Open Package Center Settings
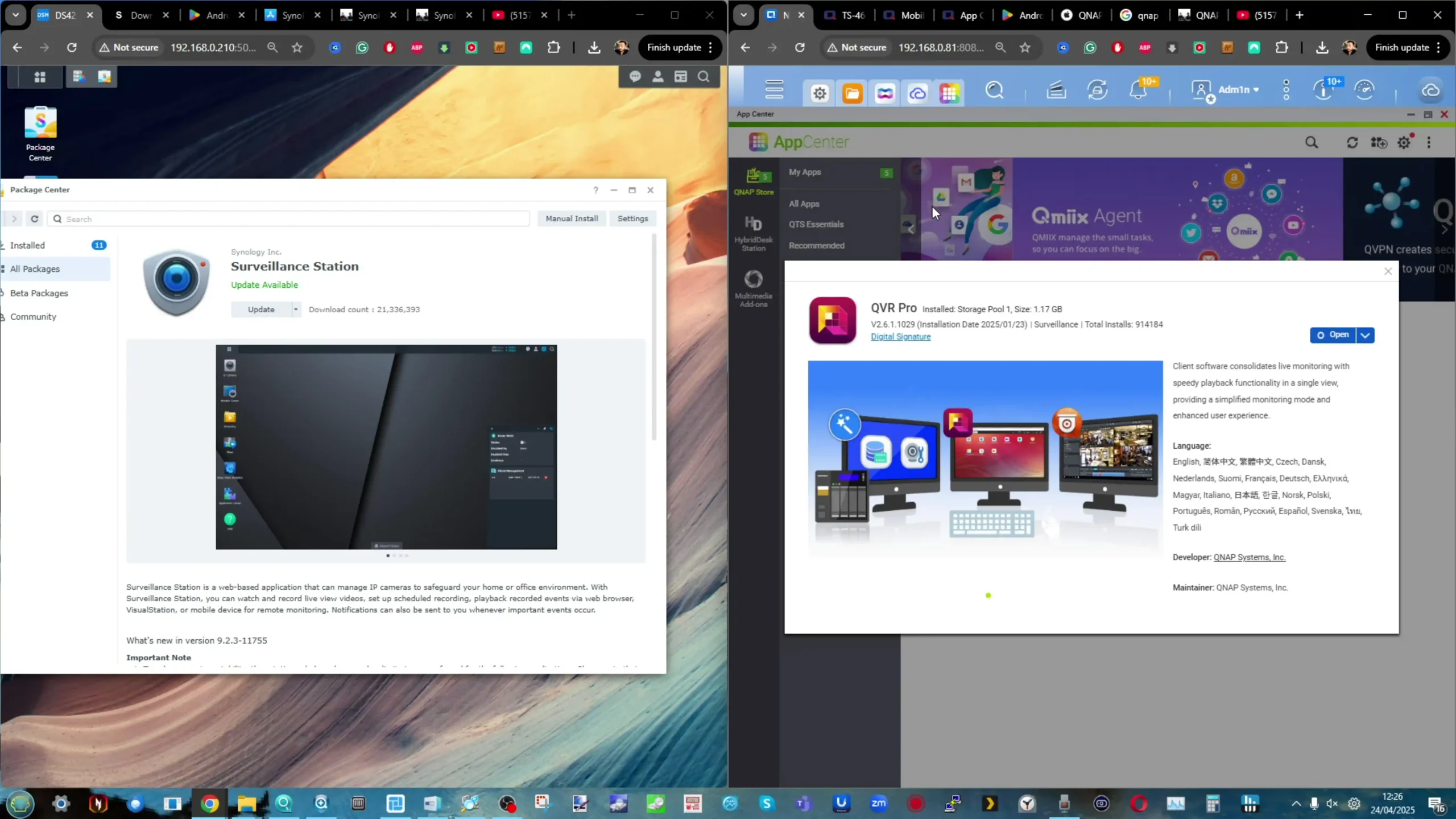Screen dimensions: 1456x819 click(x=632, y=218)
